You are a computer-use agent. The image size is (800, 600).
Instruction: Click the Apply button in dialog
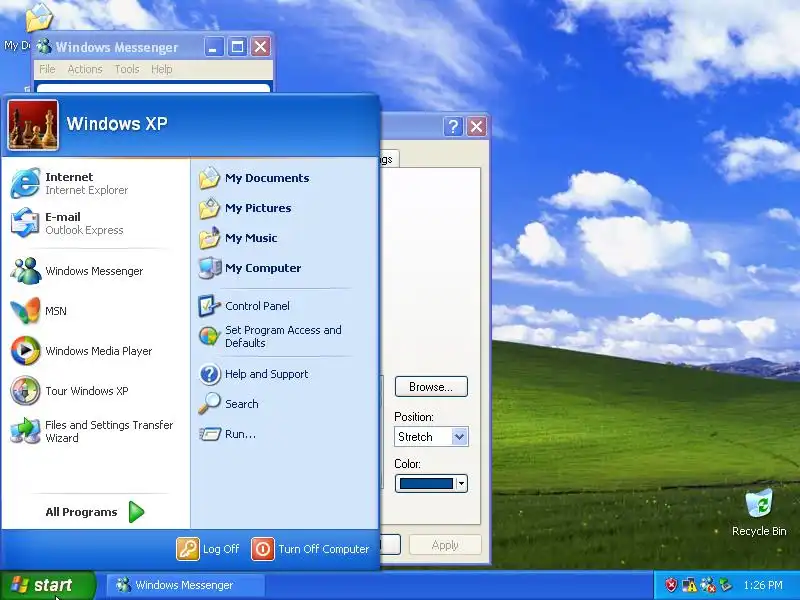(445, 545)
